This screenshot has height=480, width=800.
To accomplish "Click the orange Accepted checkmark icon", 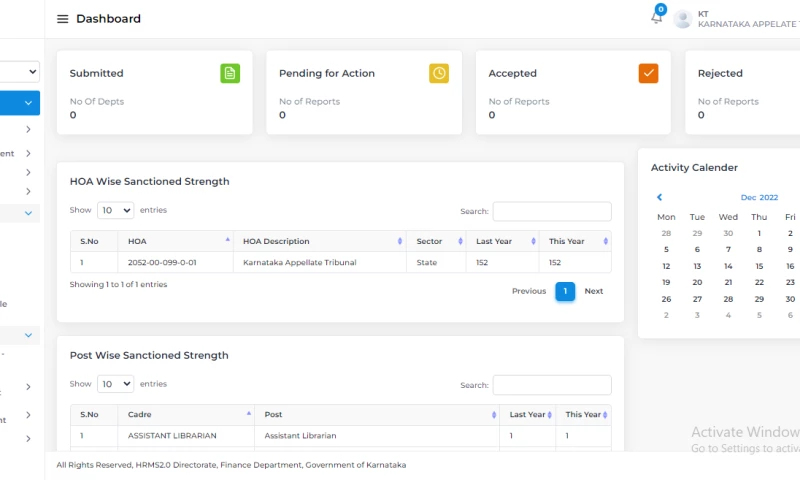I will (x=648, y=73).
